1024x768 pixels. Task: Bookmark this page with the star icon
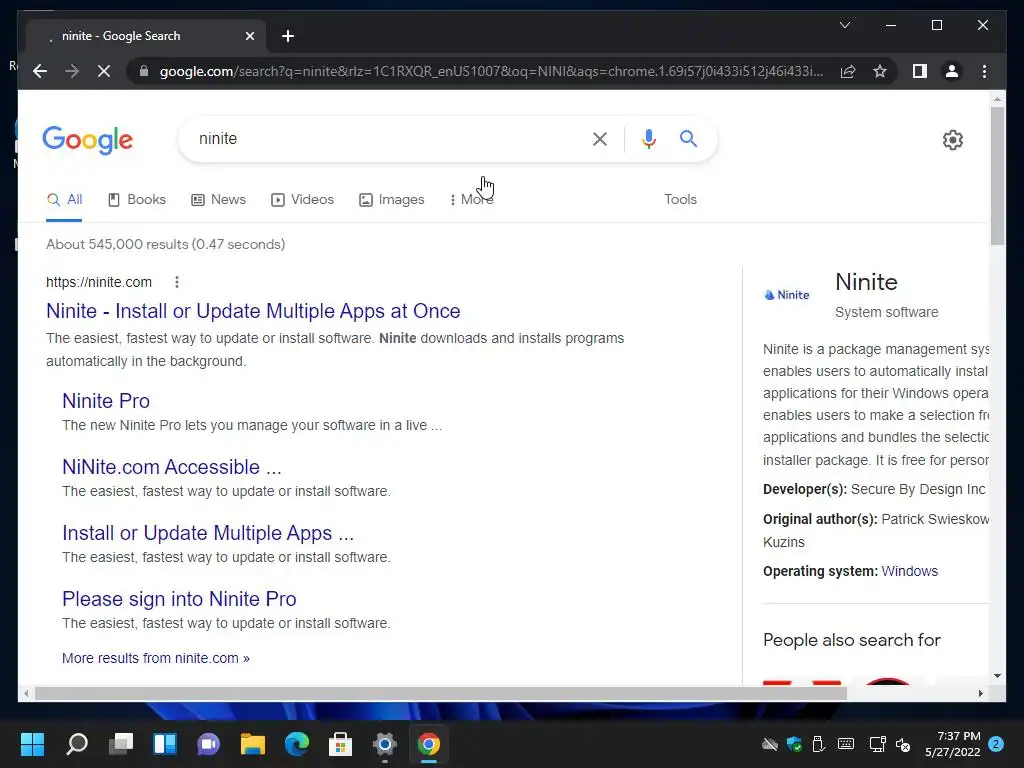[880, 71]
